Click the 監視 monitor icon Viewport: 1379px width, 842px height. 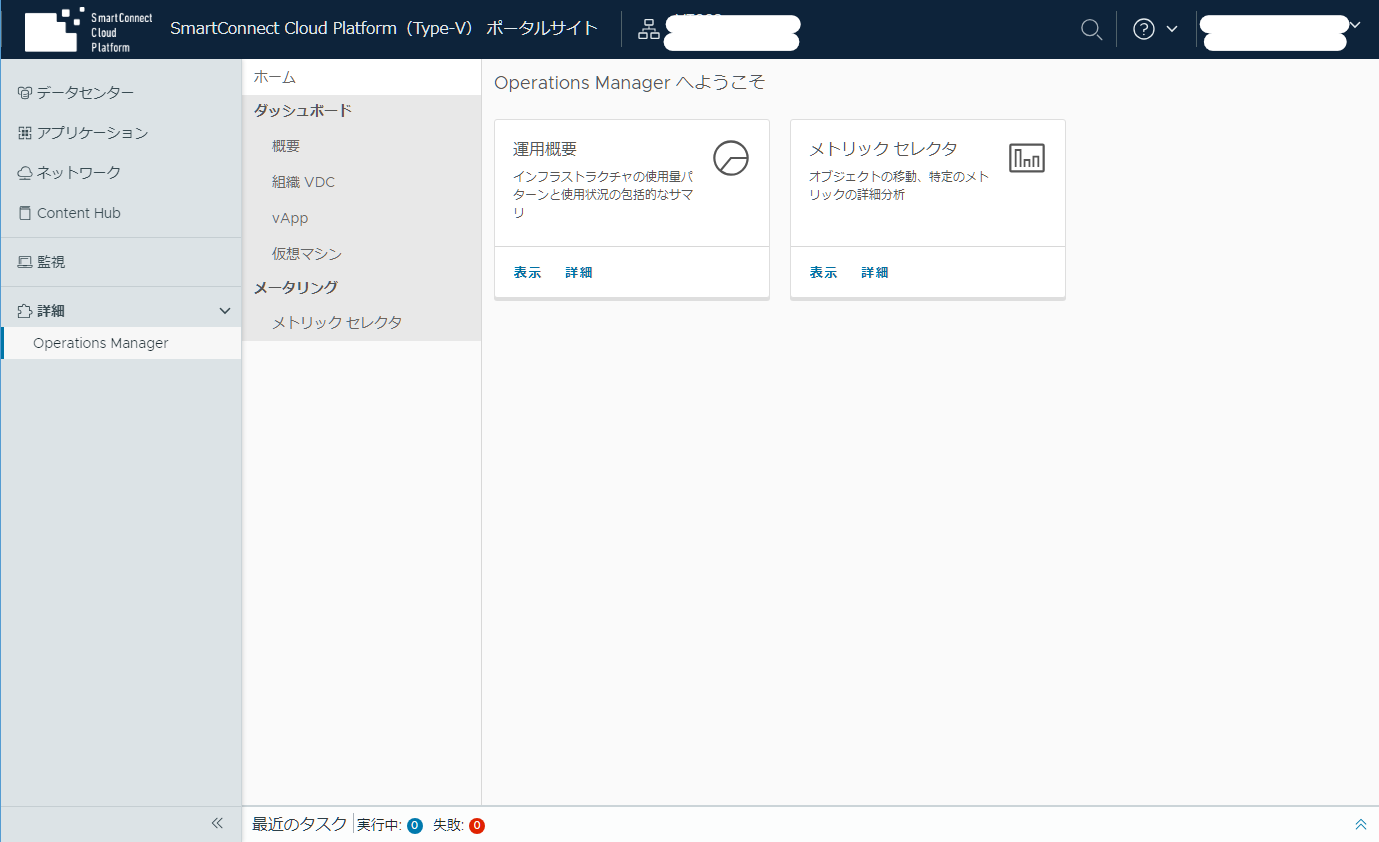click(x=25, y=262)
